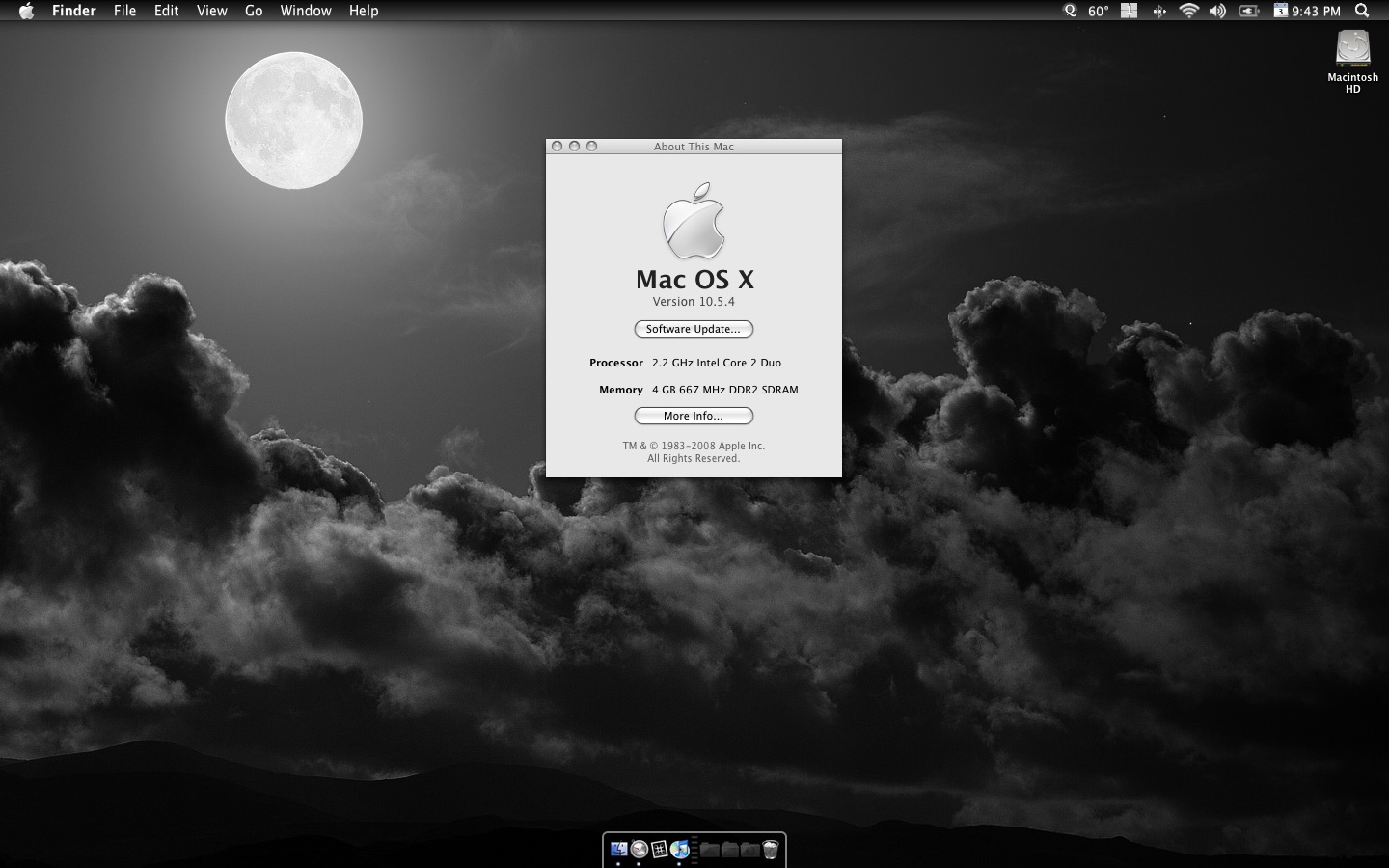Open the File menu

click(124, 11)
